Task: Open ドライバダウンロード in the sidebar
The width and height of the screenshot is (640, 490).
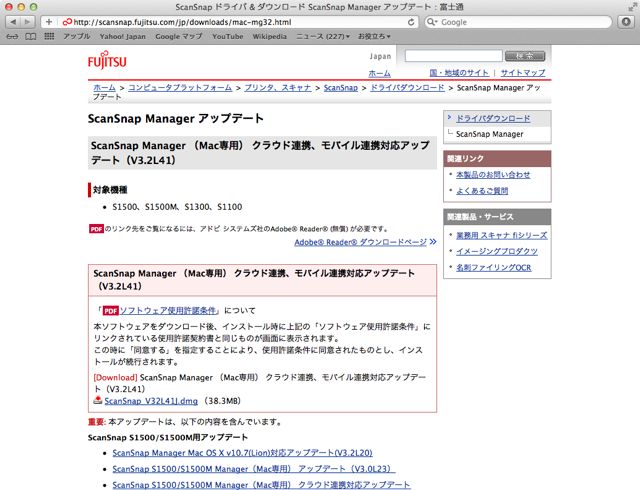Action: 493,118
